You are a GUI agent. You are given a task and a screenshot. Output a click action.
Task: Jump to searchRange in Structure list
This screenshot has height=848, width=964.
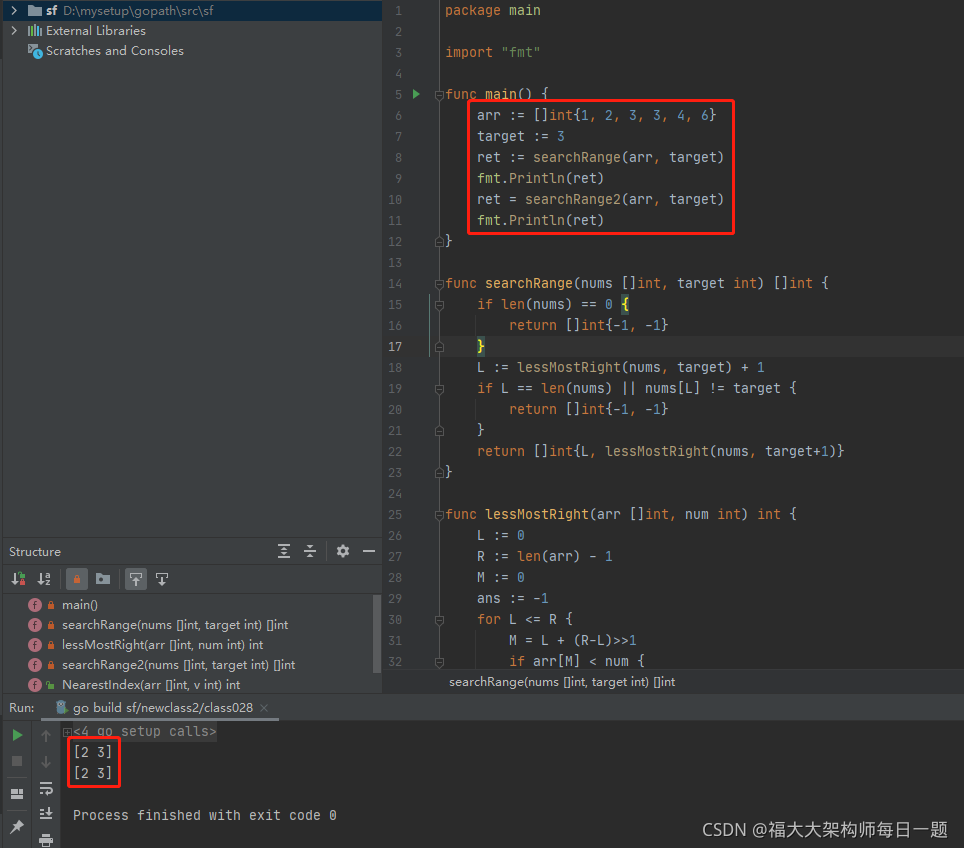tap(175, 625)
